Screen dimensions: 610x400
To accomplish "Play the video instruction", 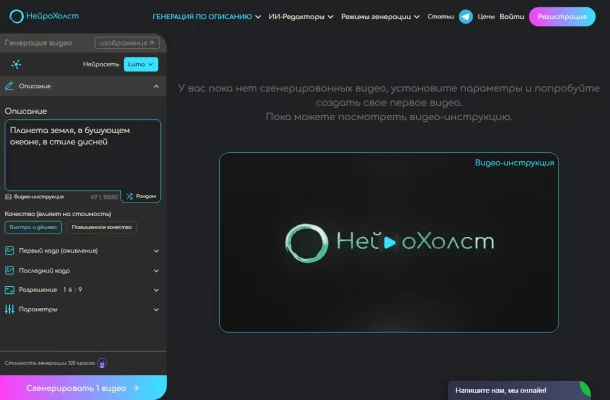I will coord(389,242).
